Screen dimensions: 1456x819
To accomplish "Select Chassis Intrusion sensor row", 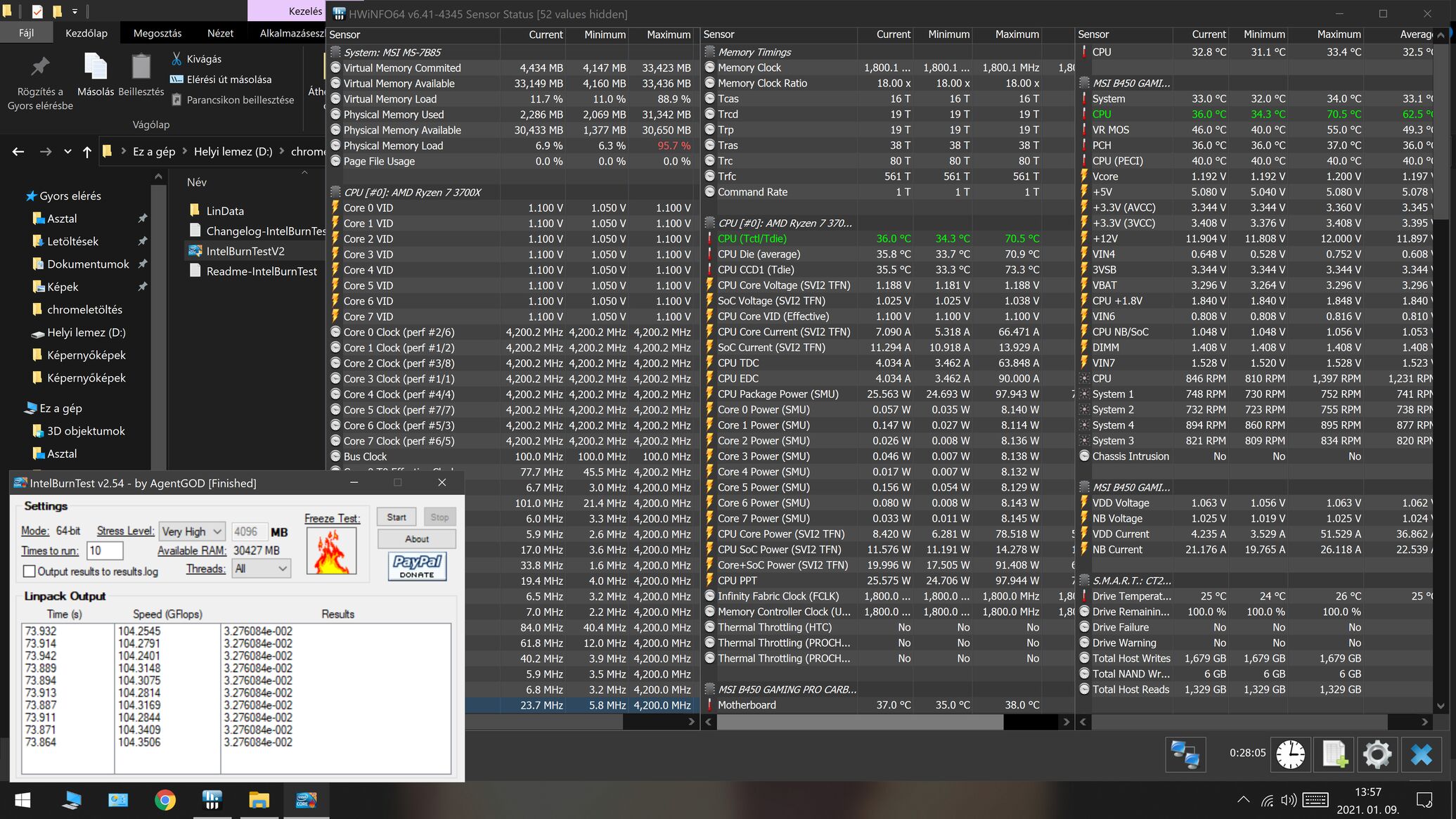I will tap(1255, 456).
